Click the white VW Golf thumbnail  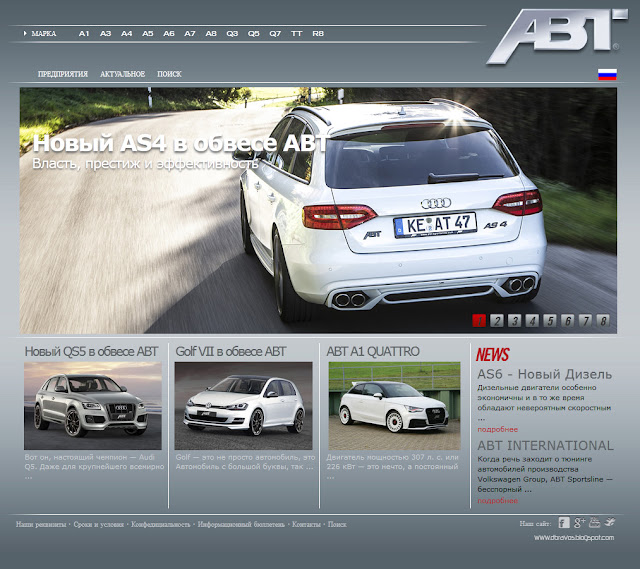click(243, 406)
